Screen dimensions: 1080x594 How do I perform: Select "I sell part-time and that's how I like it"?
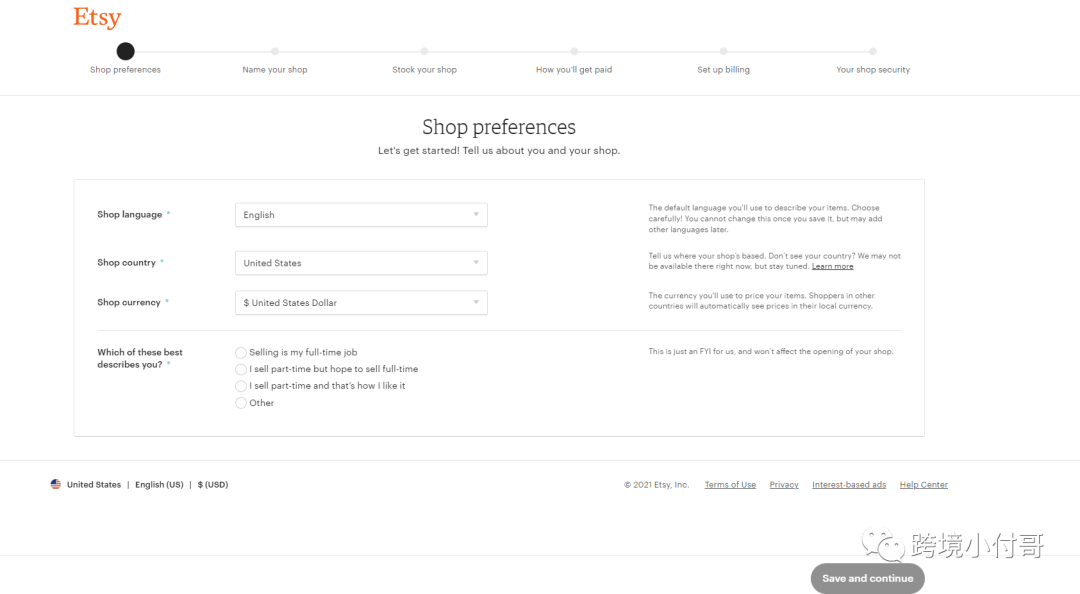click(x=241, y=386)
